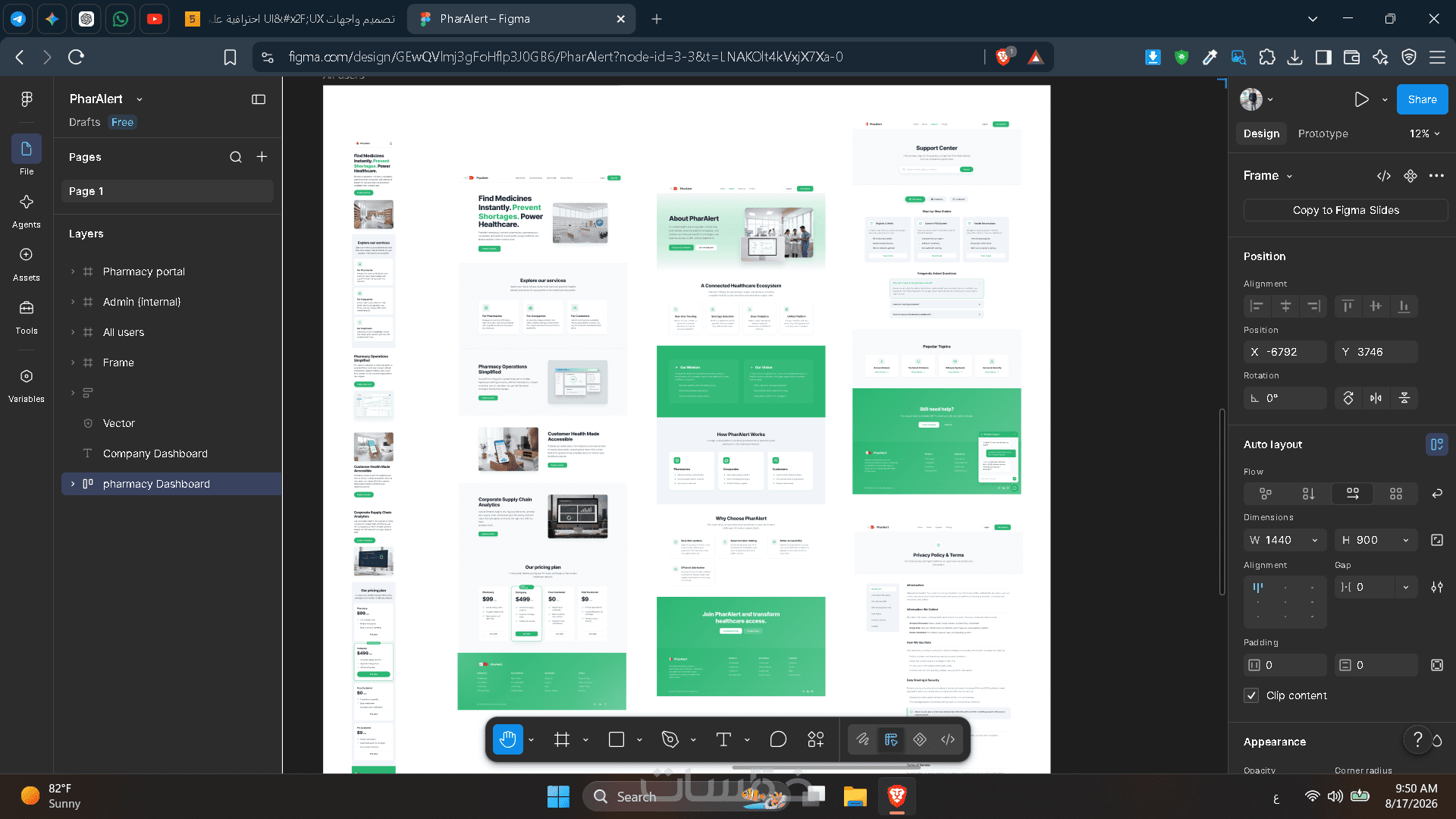Edit the X position field
Image resolution: width=1456 pixels, height=819 pixels.
coord(1285,352)
